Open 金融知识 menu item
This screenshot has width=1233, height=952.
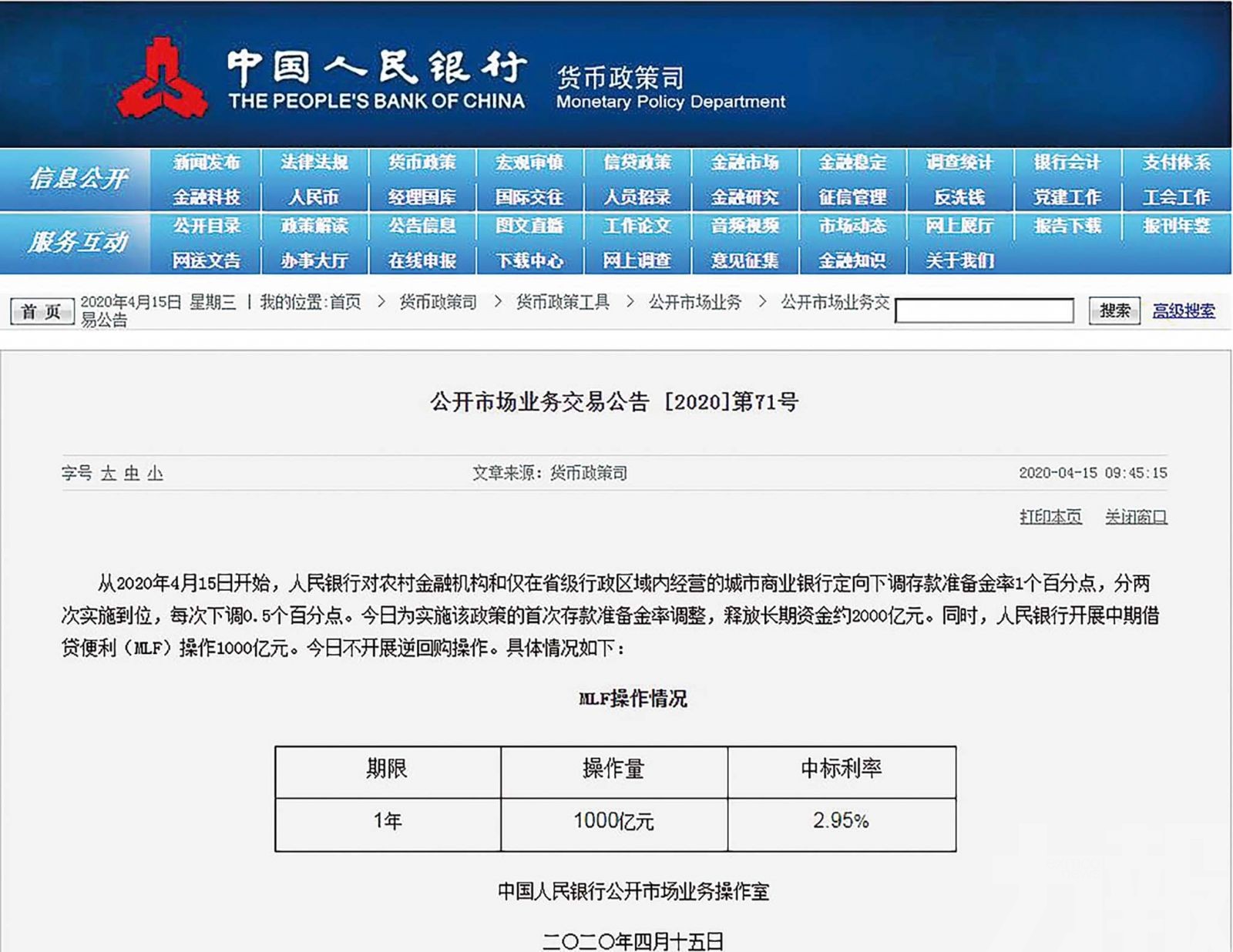pos(852,260)
